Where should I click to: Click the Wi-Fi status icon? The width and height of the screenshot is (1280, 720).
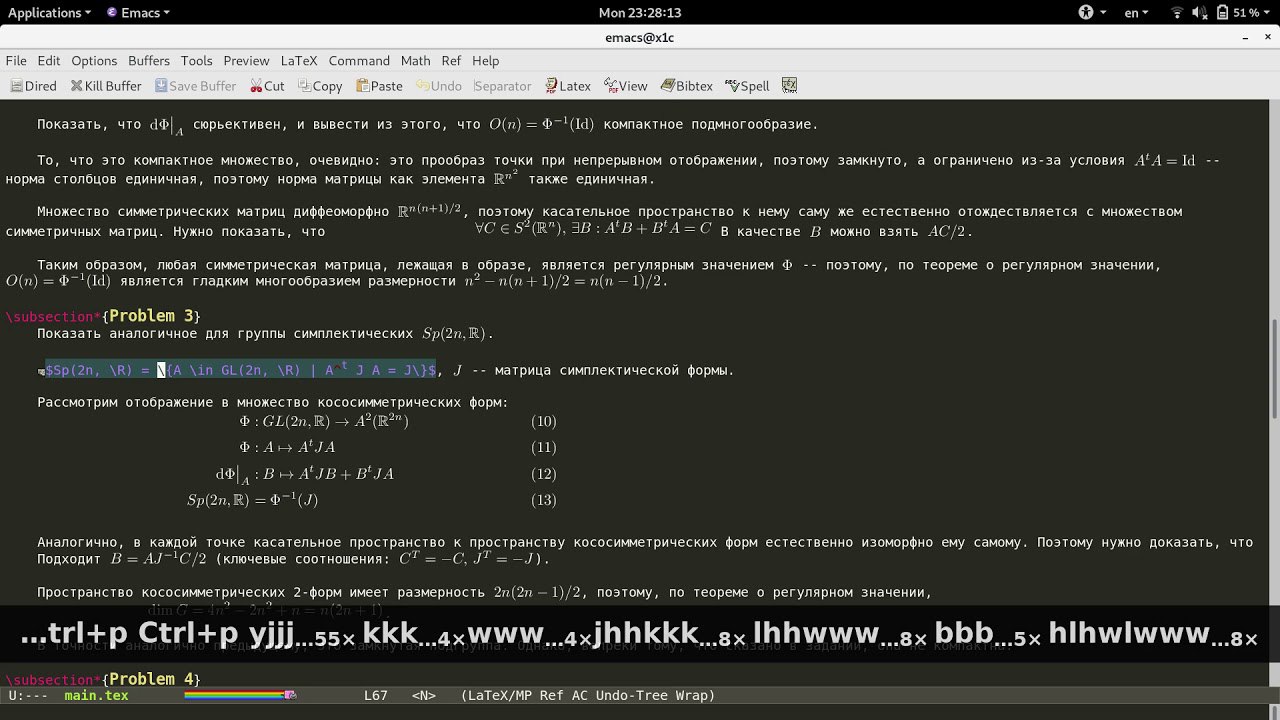pos(1177,12)
